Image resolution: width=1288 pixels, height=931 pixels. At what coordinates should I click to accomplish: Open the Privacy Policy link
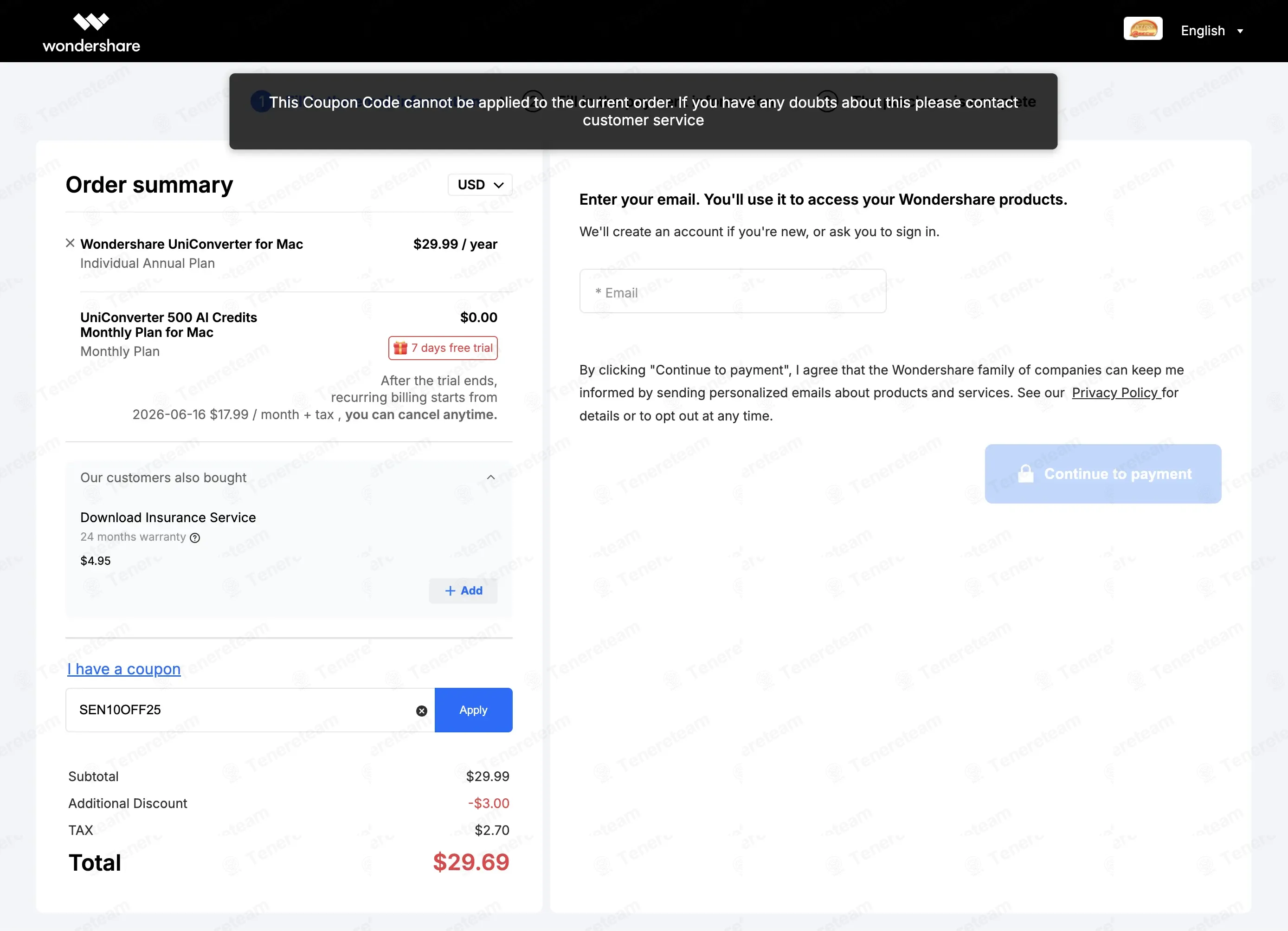click(x=1116, y=393)
